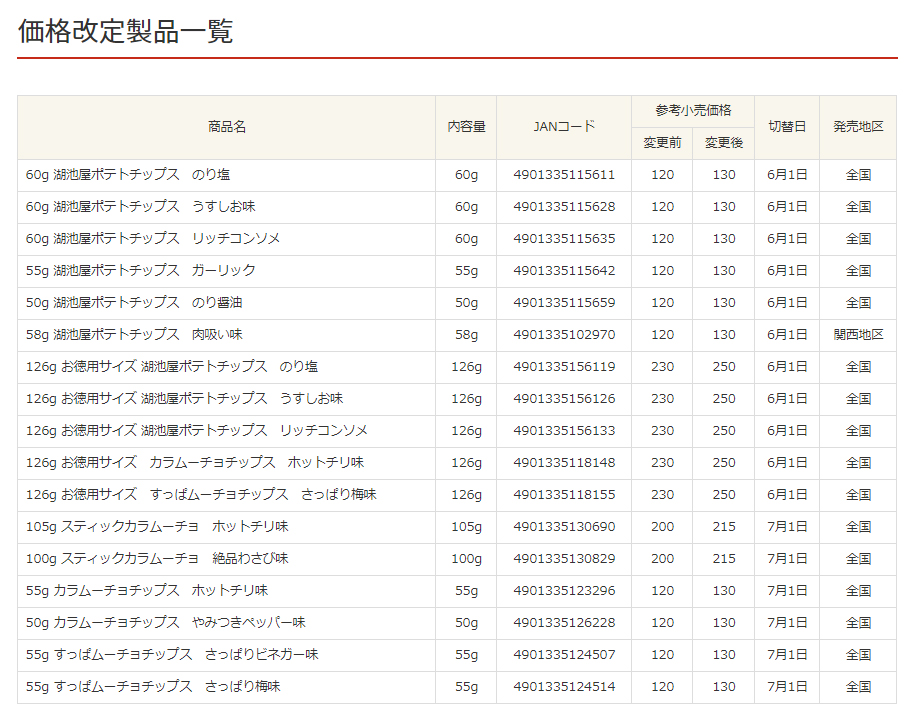Select product name 60g 湖池屋ポテトチップス うすしお味
The height and width of the screenshot is (715, 913).
click(x=140, y=207)
